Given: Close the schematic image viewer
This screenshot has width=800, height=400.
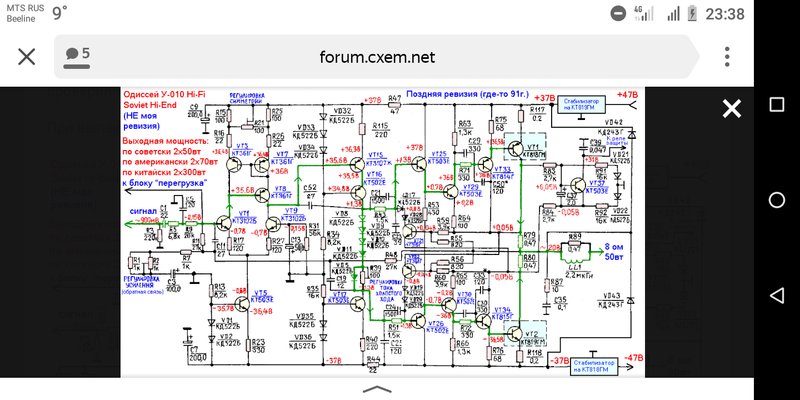Looking at the screenshot, I should coord(731,109).
